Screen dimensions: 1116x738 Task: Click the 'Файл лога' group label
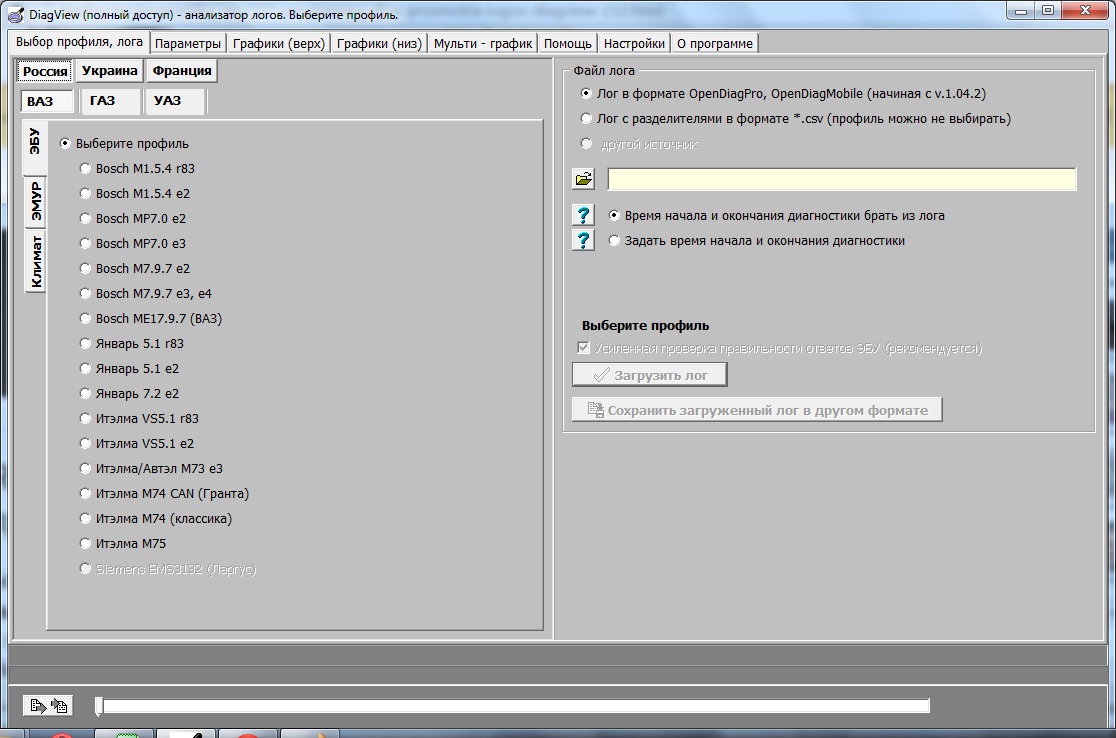click(x=604, y=70)
